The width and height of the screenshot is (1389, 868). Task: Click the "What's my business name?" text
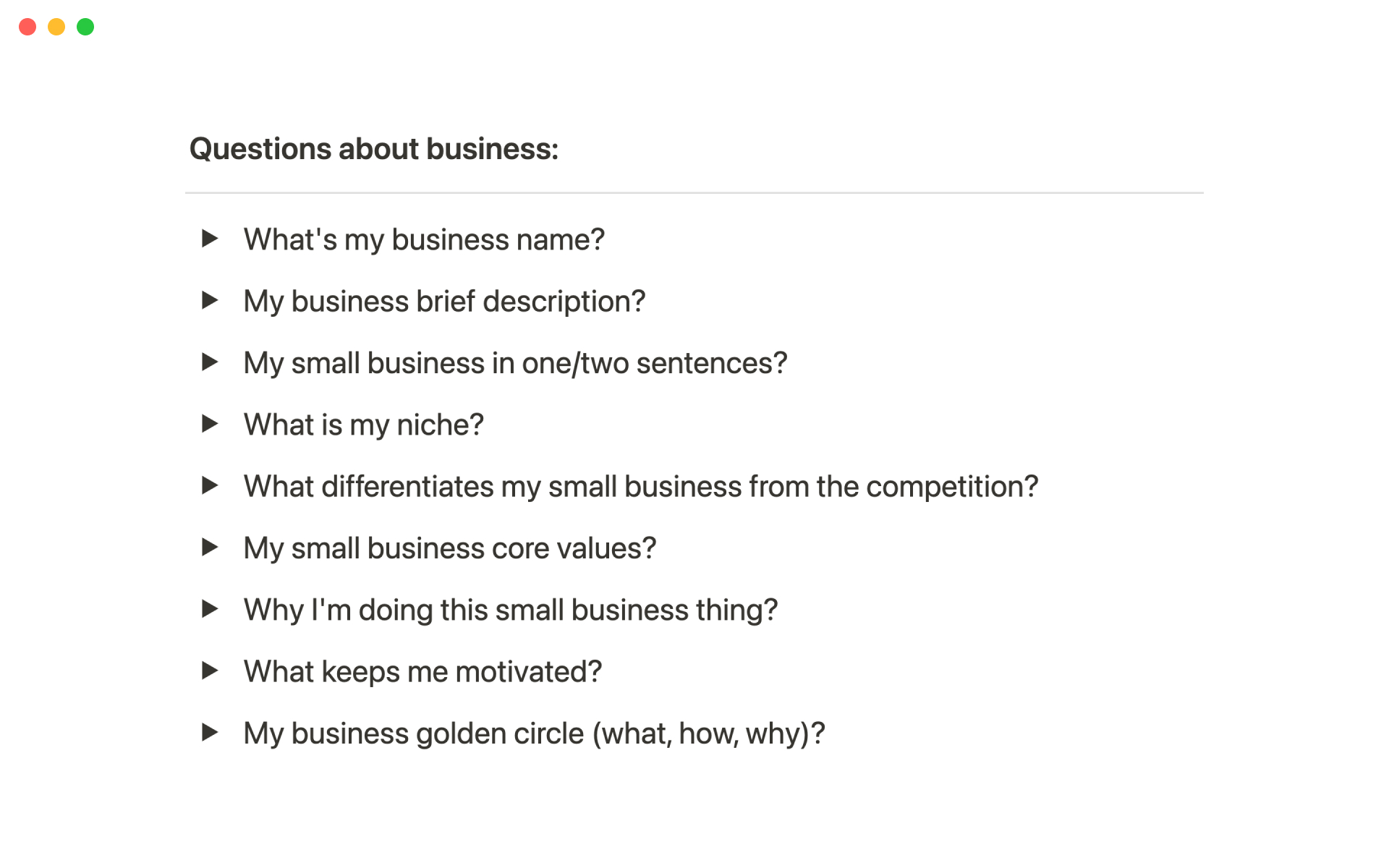(x=423, y=239)
